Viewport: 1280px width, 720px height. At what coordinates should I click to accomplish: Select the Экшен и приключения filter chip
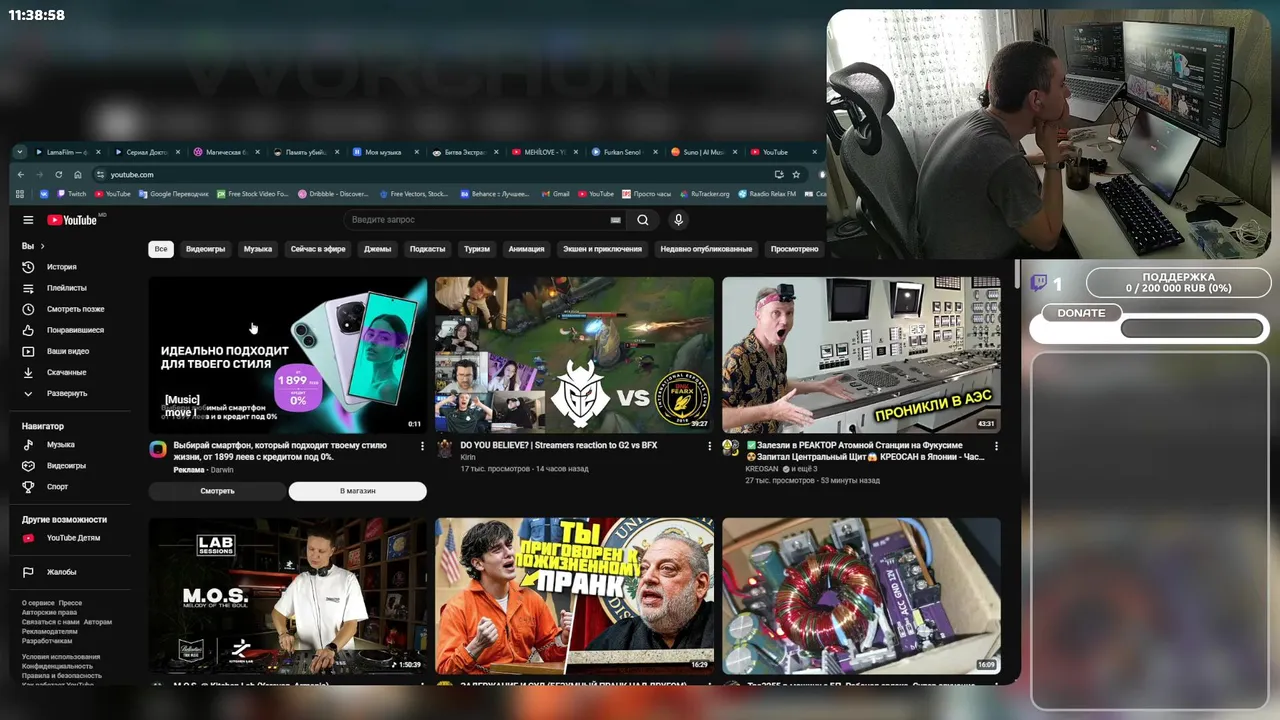point(602,249)
